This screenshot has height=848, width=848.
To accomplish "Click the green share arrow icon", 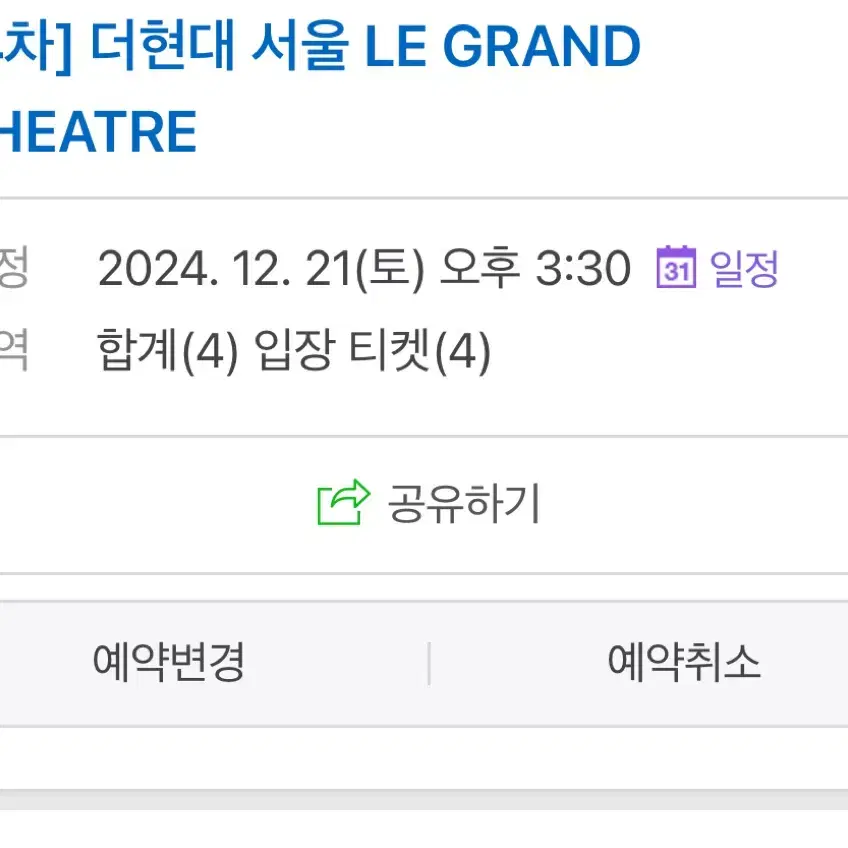I will pos(344,502).
